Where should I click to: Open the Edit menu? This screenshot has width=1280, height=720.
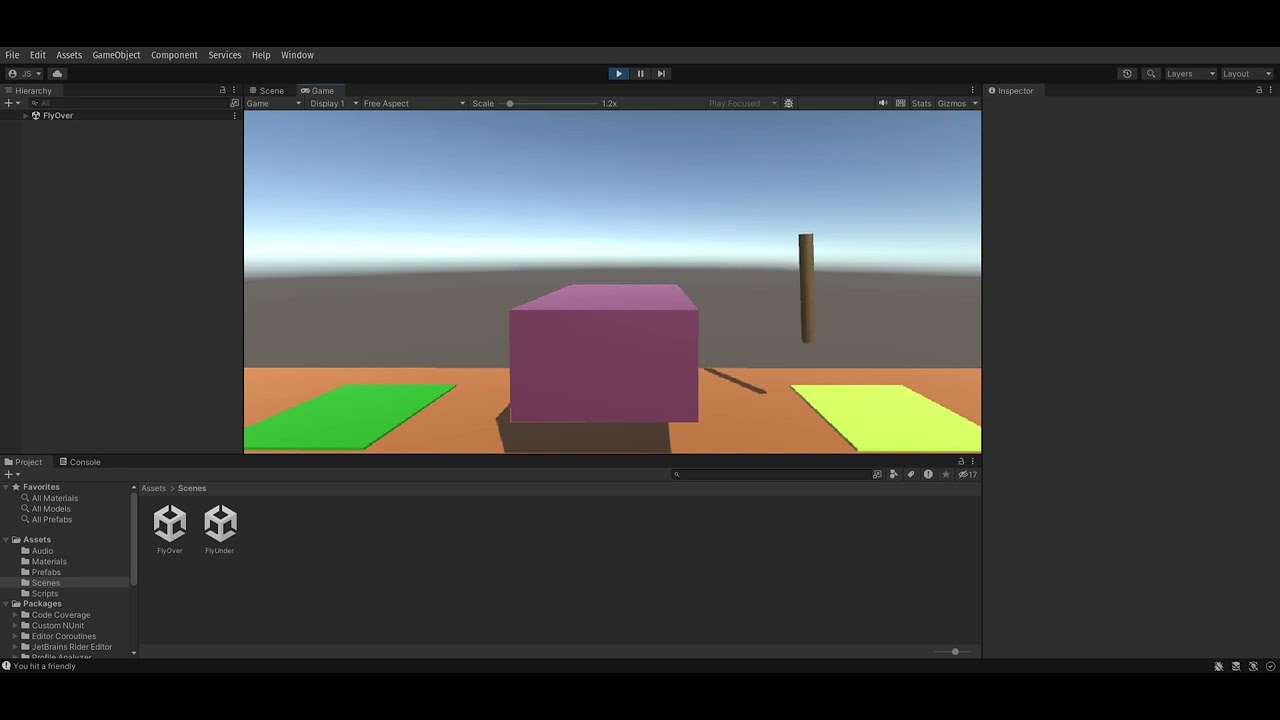click(x=38, y=55)
